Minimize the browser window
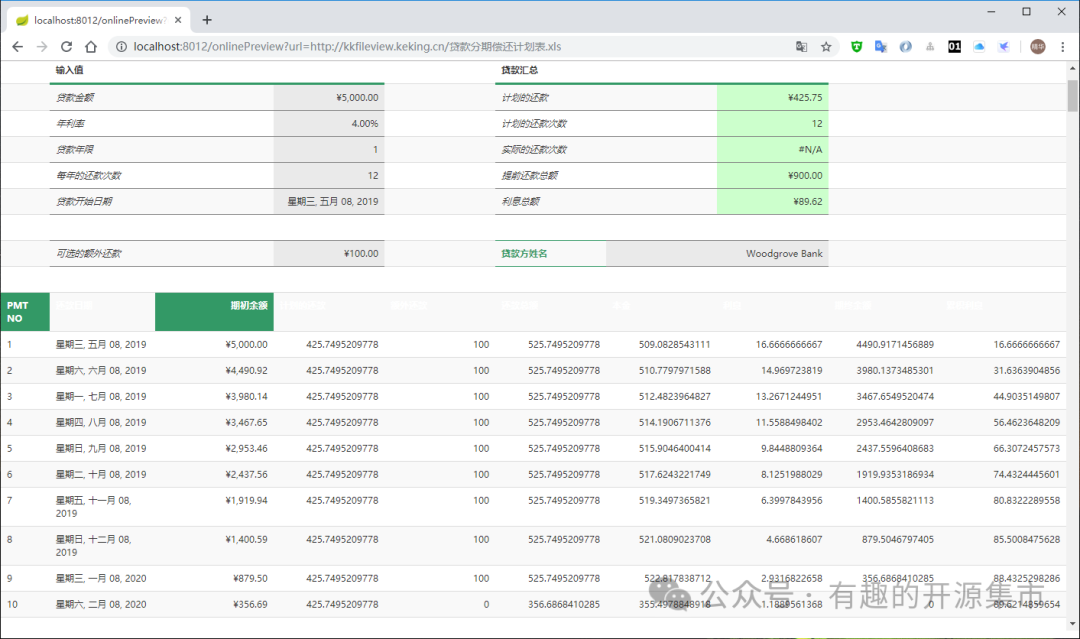 point(991,12)
